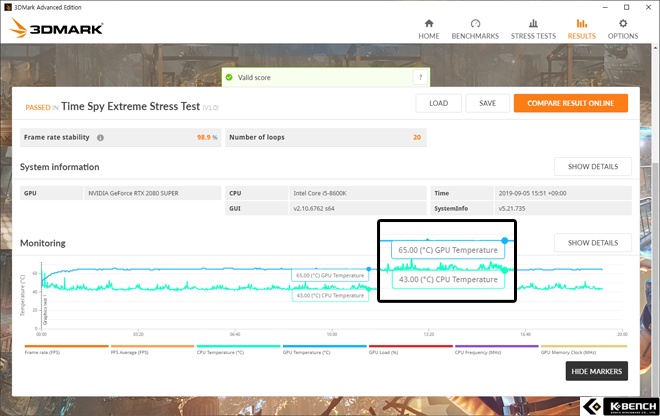660x416 pixels.
Task: Click the Number of loops value 20
Action: click(x=417, y=137)
